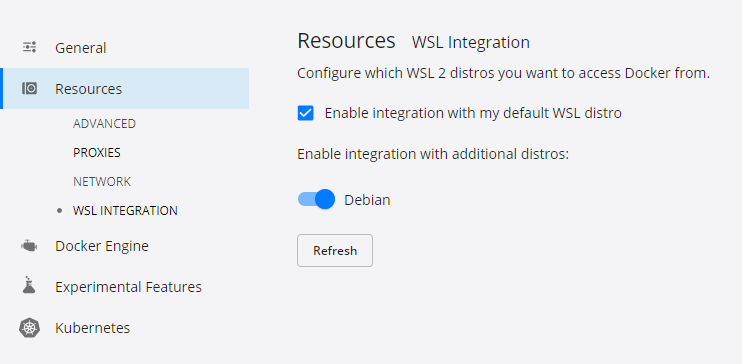742x364 pixels.
Task: Select the Resources disk icon in sidebar
Action: point(29,89)
